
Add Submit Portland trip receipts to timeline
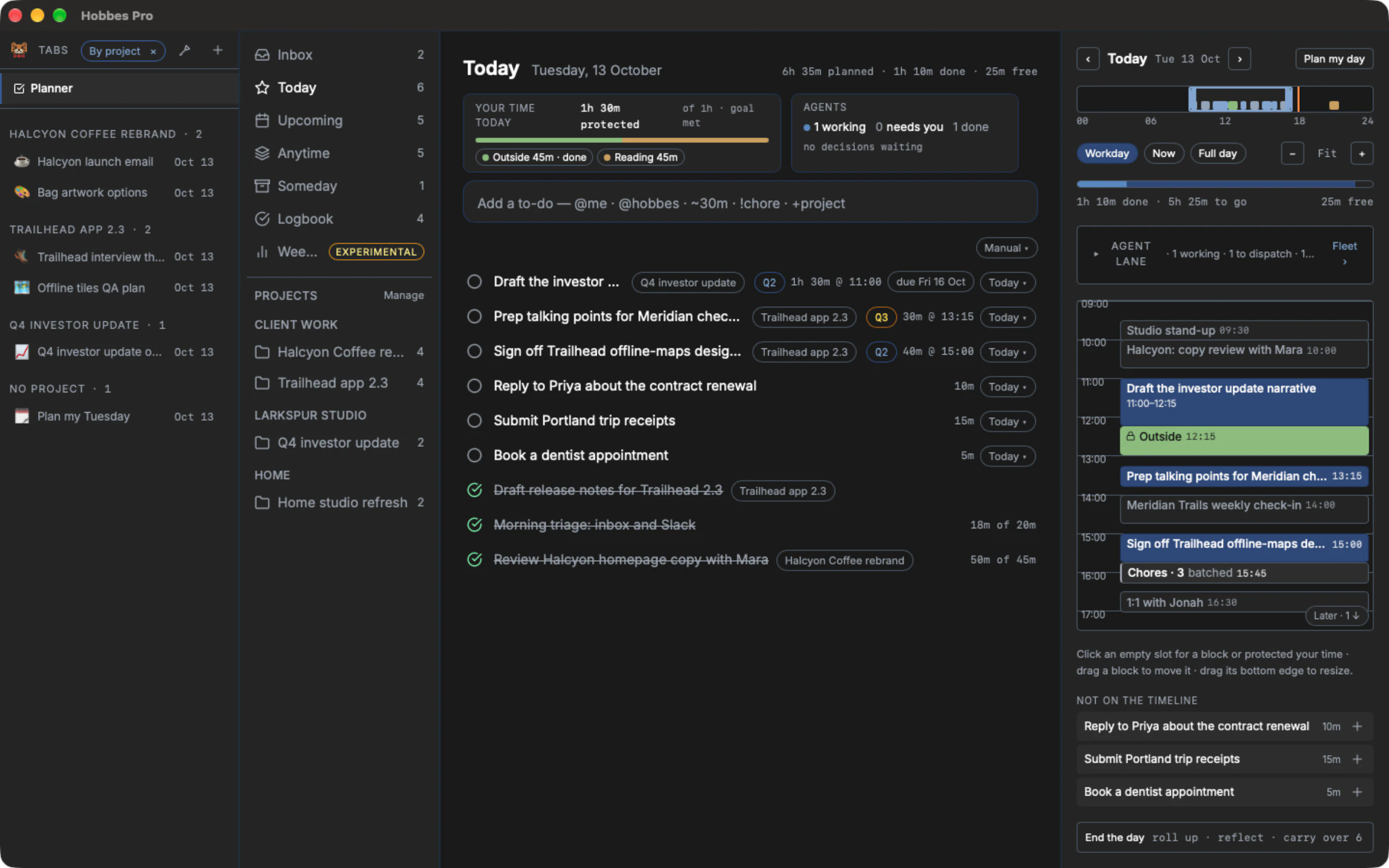tap(1357, 759)
